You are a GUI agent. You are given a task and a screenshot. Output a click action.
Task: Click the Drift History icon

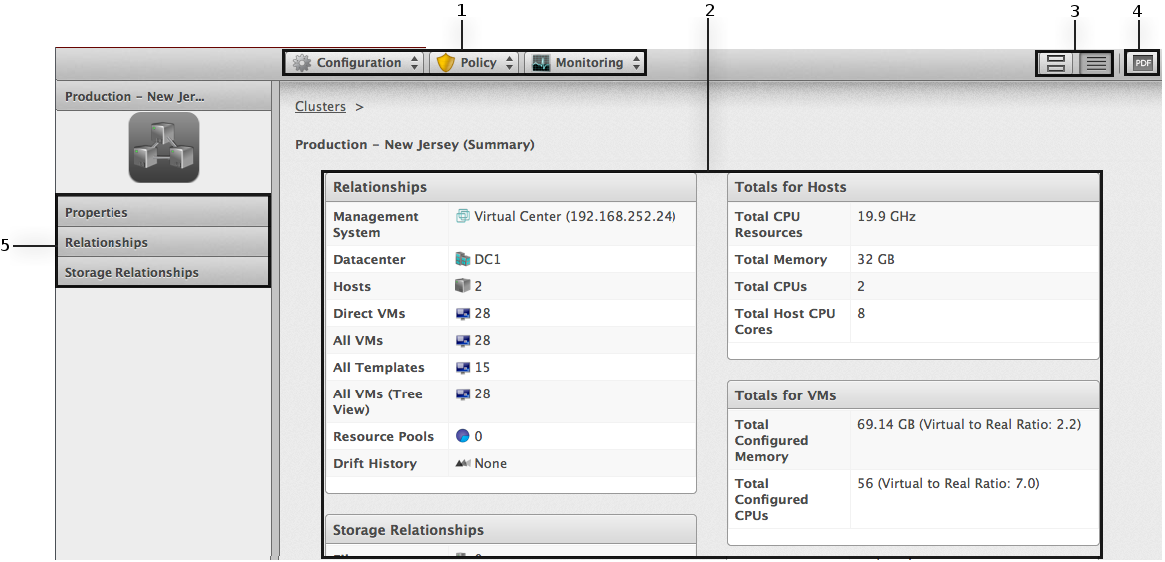pos(462,464)
